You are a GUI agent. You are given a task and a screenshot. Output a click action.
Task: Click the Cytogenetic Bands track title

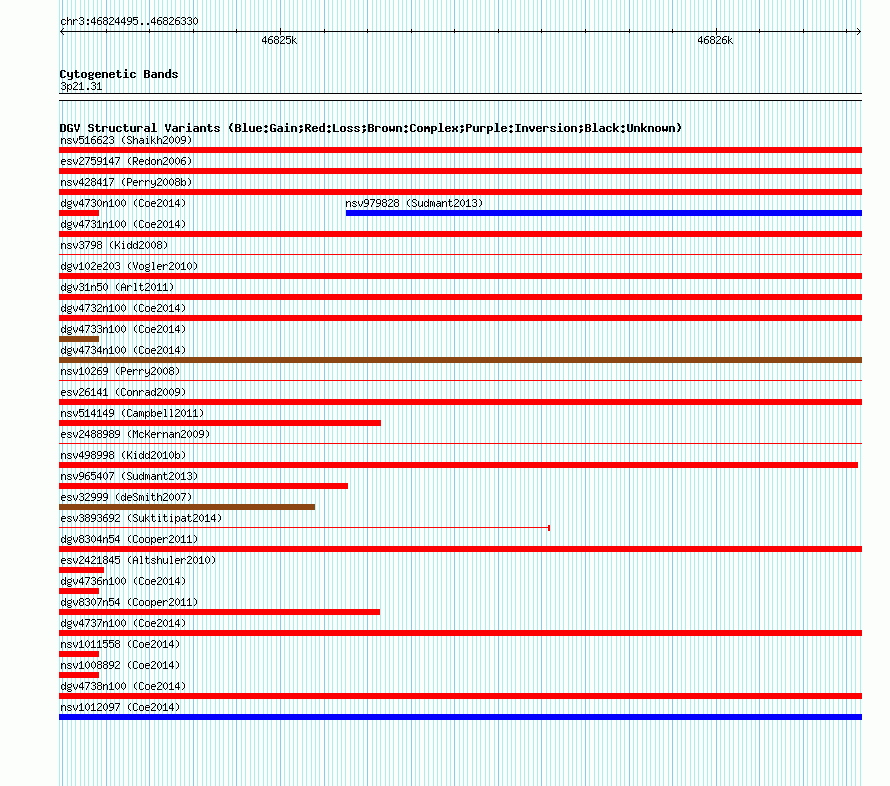pos(119,74)
